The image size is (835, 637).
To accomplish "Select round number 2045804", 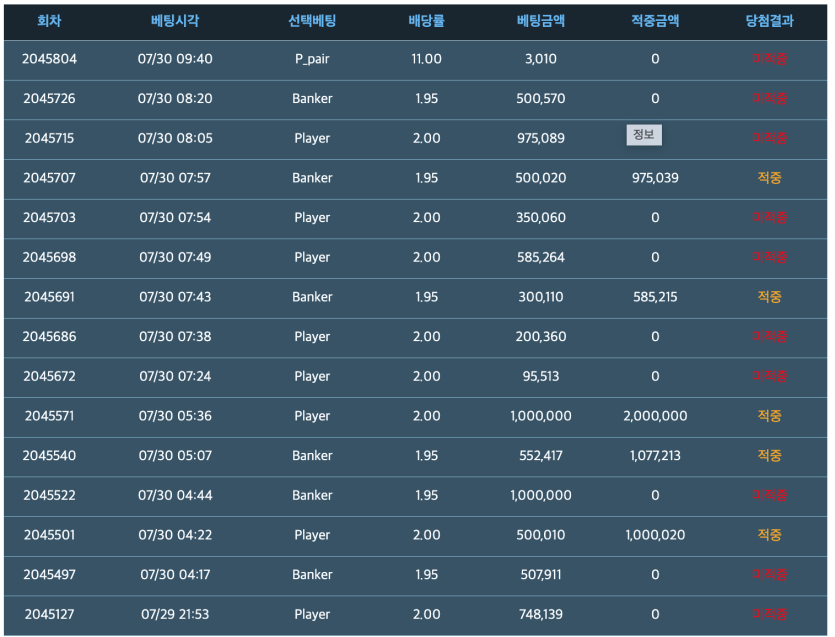I will click(49, 59).
